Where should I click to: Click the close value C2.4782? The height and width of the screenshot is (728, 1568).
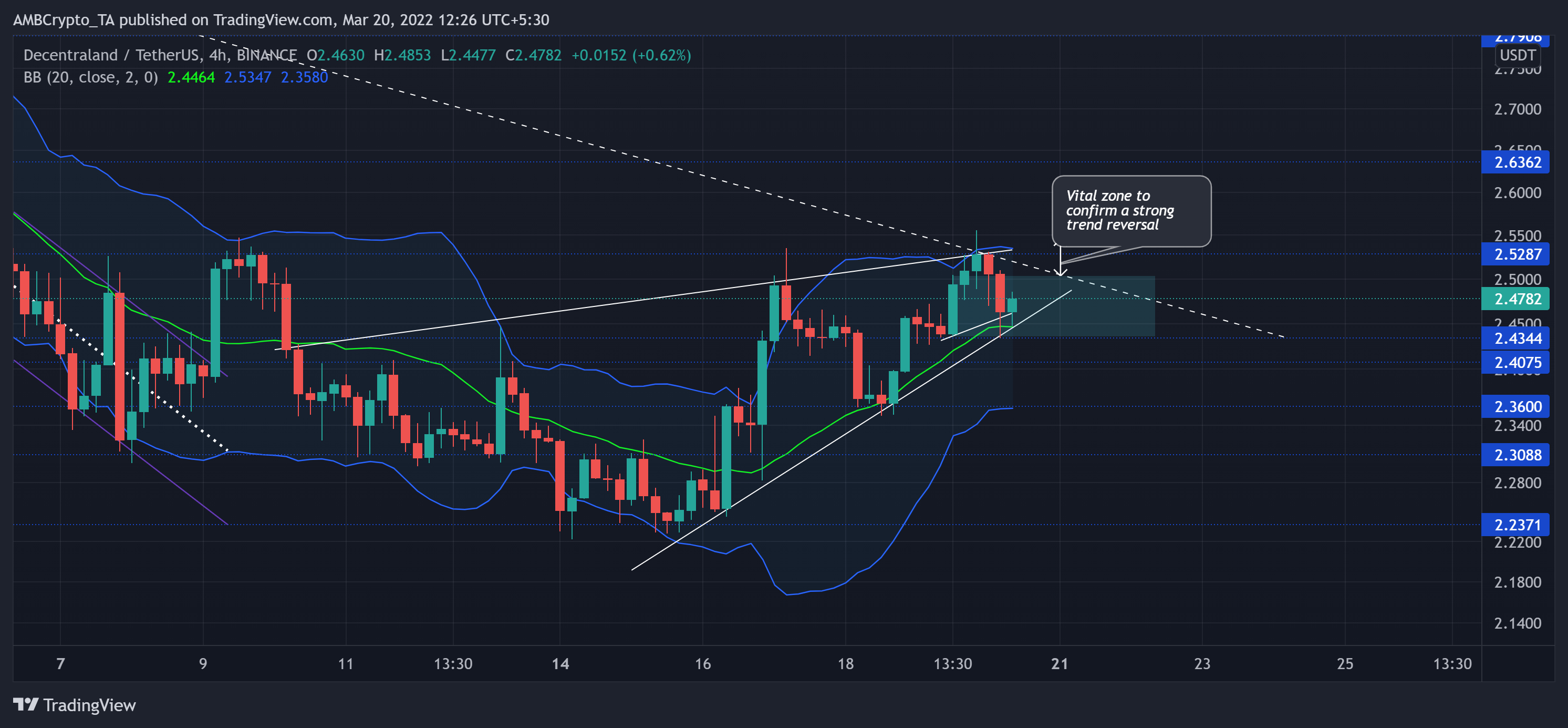pyautogui.click(x=533, y=55)
